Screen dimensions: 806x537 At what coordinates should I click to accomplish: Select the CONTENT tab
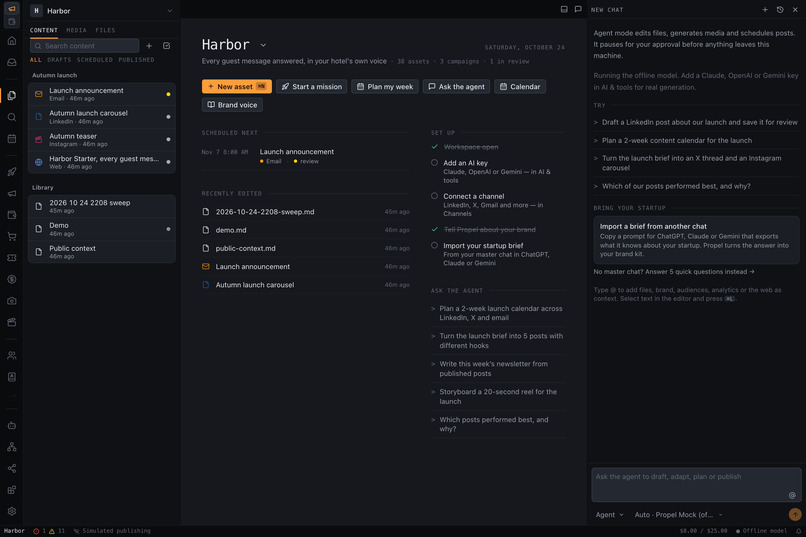pyautogui.click(x=44, y=30)
